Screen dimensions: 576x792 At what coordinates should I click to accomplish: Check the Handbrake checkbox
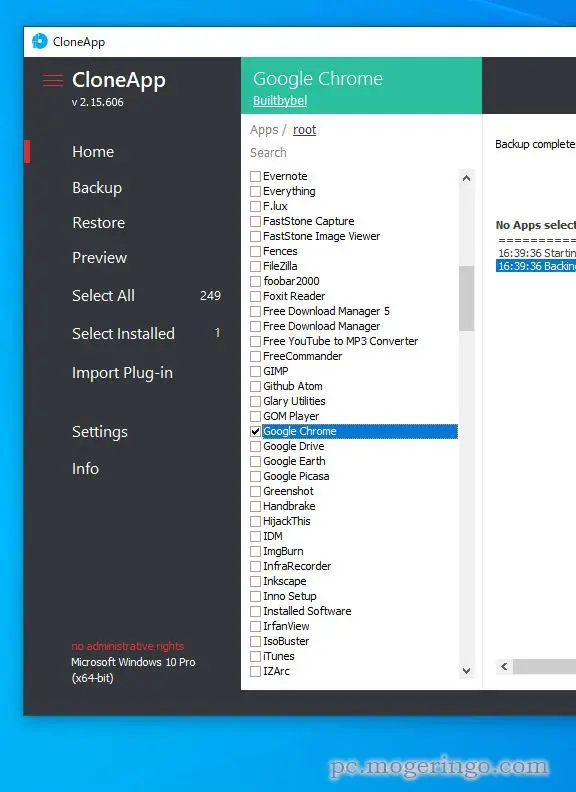[x=256, y=506]
